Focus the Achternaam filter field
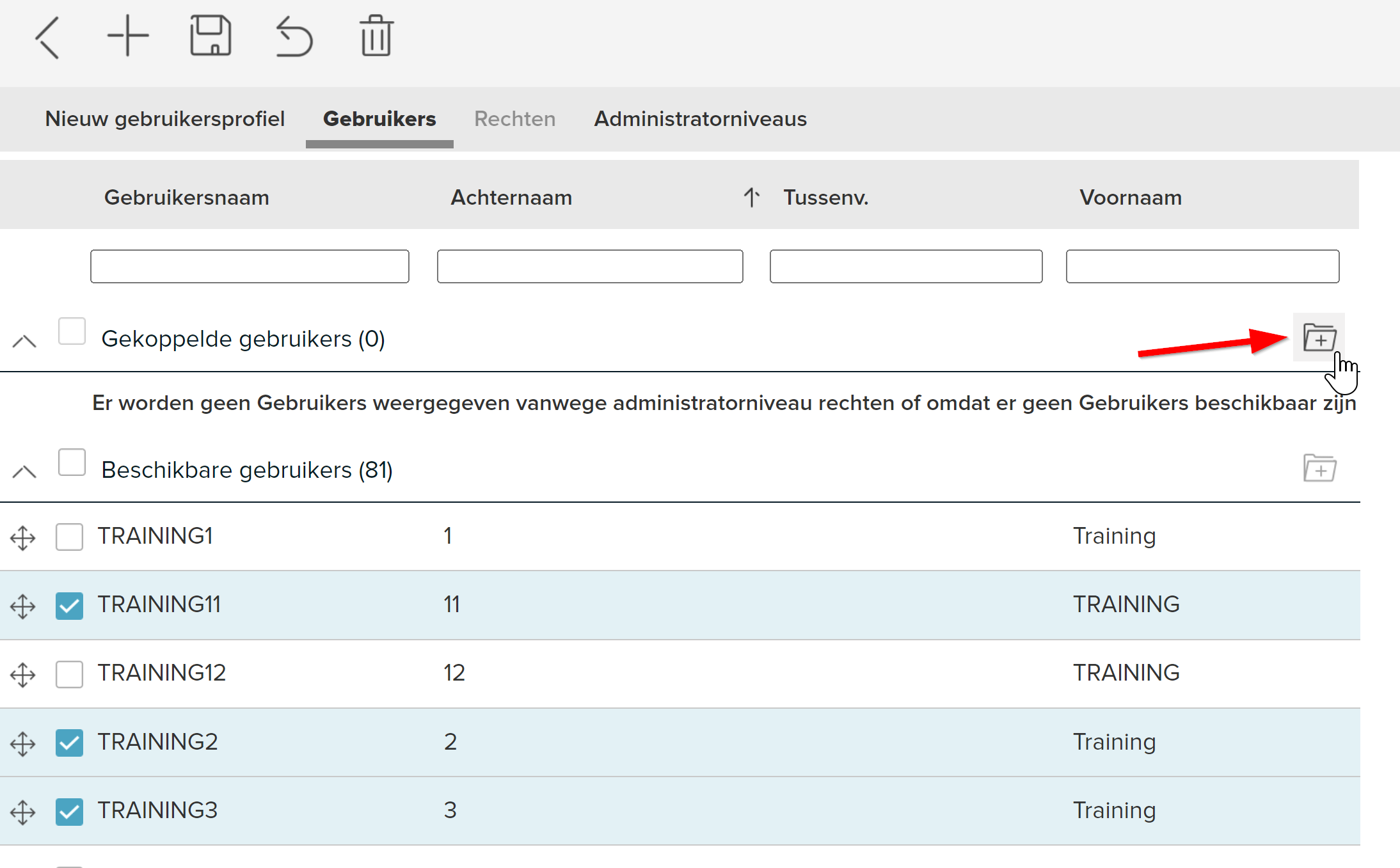The width and height of the screenshot is (1400, 868). point(590,266)
